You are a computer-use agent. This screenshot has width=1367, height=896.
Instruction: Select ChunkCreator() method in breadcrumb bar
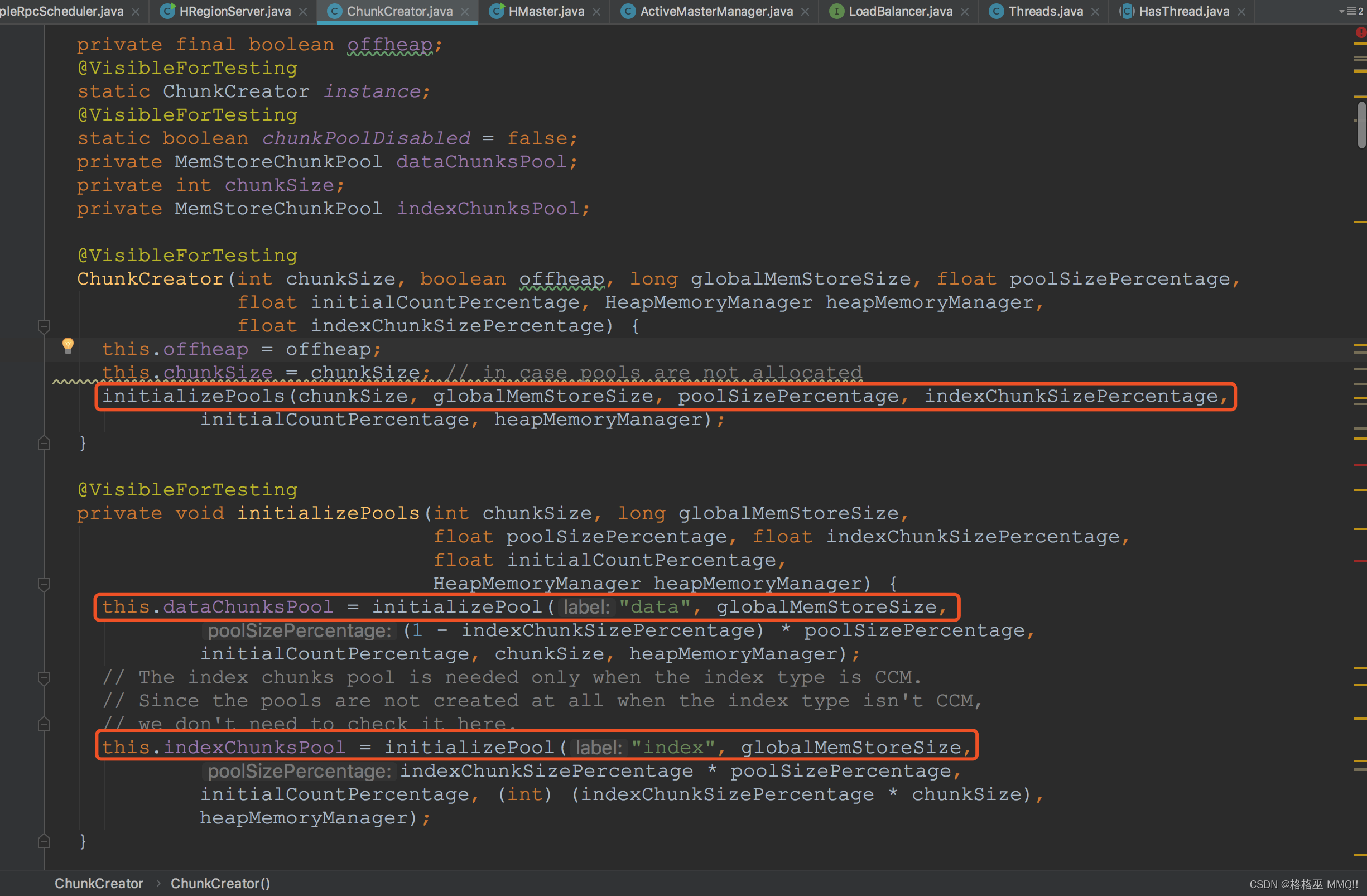[x=220, y=883]
